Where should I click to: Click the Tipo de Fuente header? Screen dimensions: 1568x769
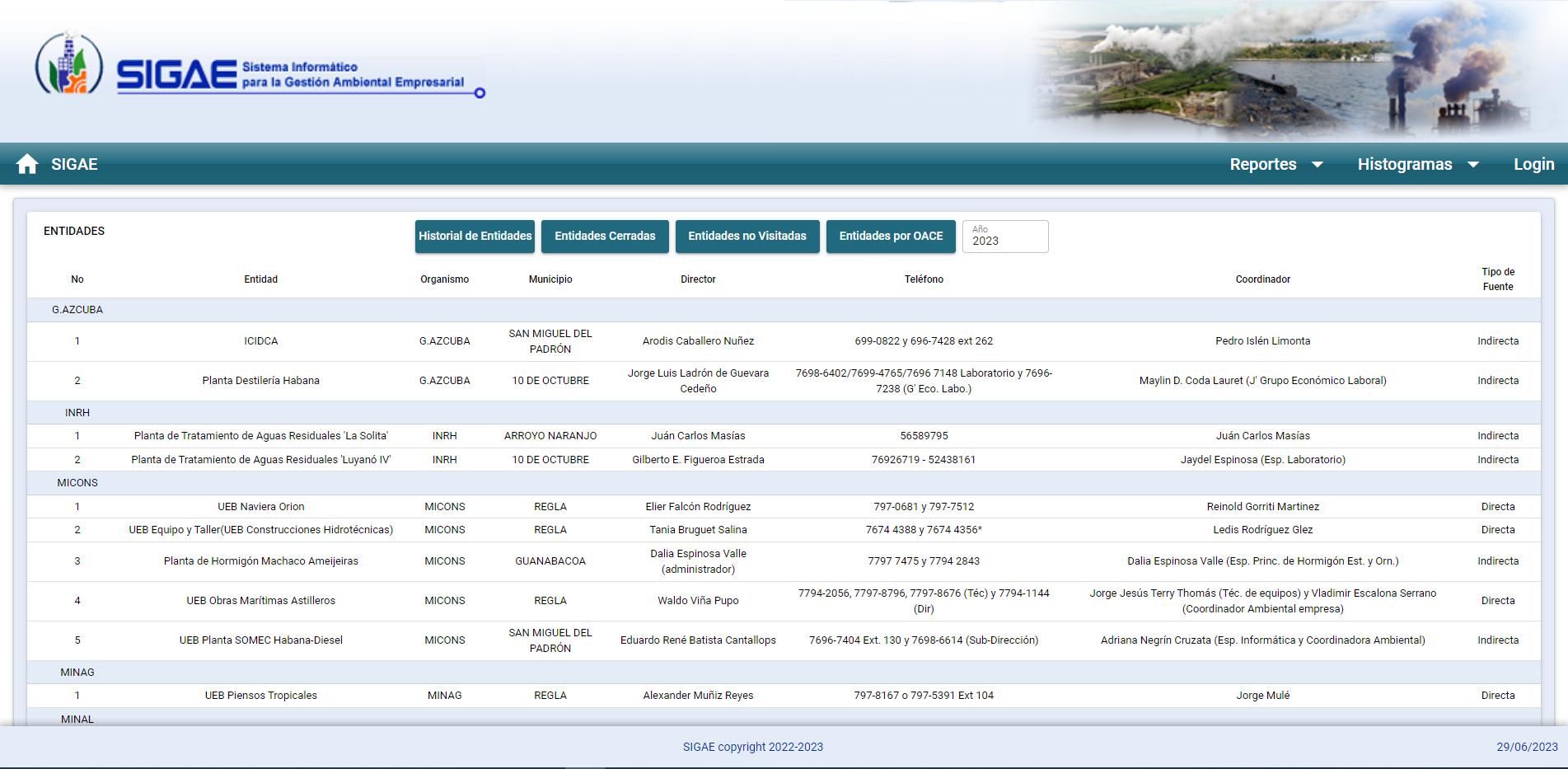(1498, 279)
